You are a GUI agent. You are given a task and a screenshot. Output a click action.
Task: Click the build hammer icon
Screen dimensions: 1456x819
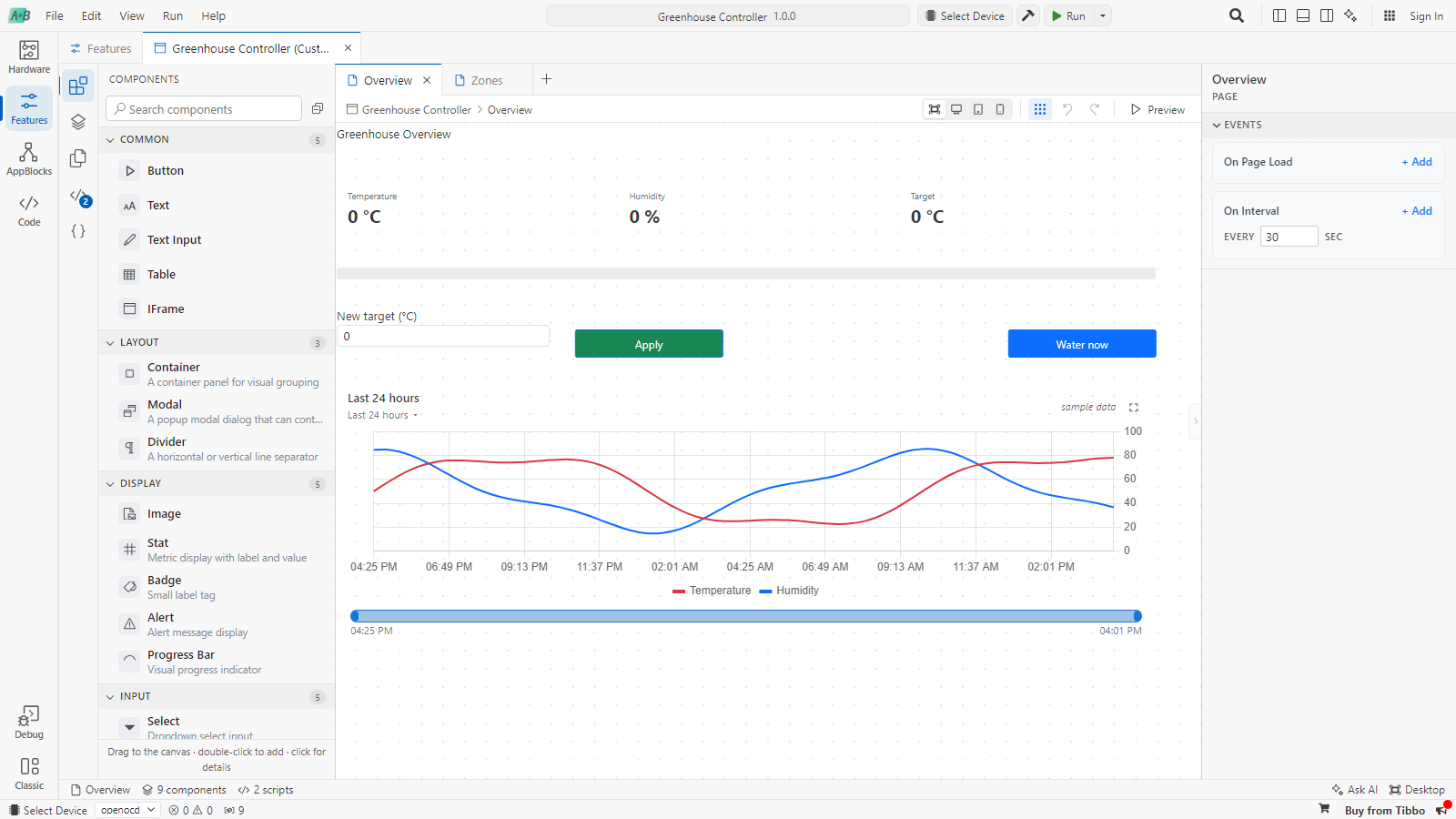[1028, 15]
